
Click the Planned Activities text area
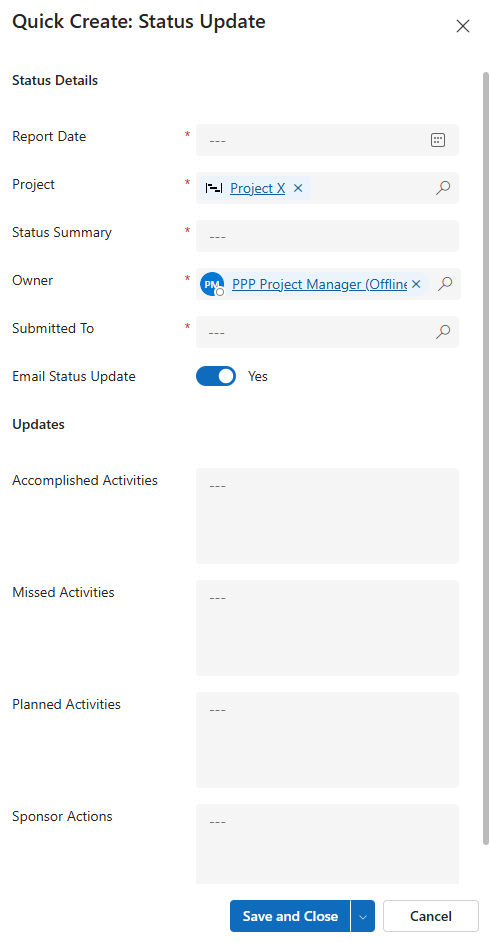[x=327, y=740]
